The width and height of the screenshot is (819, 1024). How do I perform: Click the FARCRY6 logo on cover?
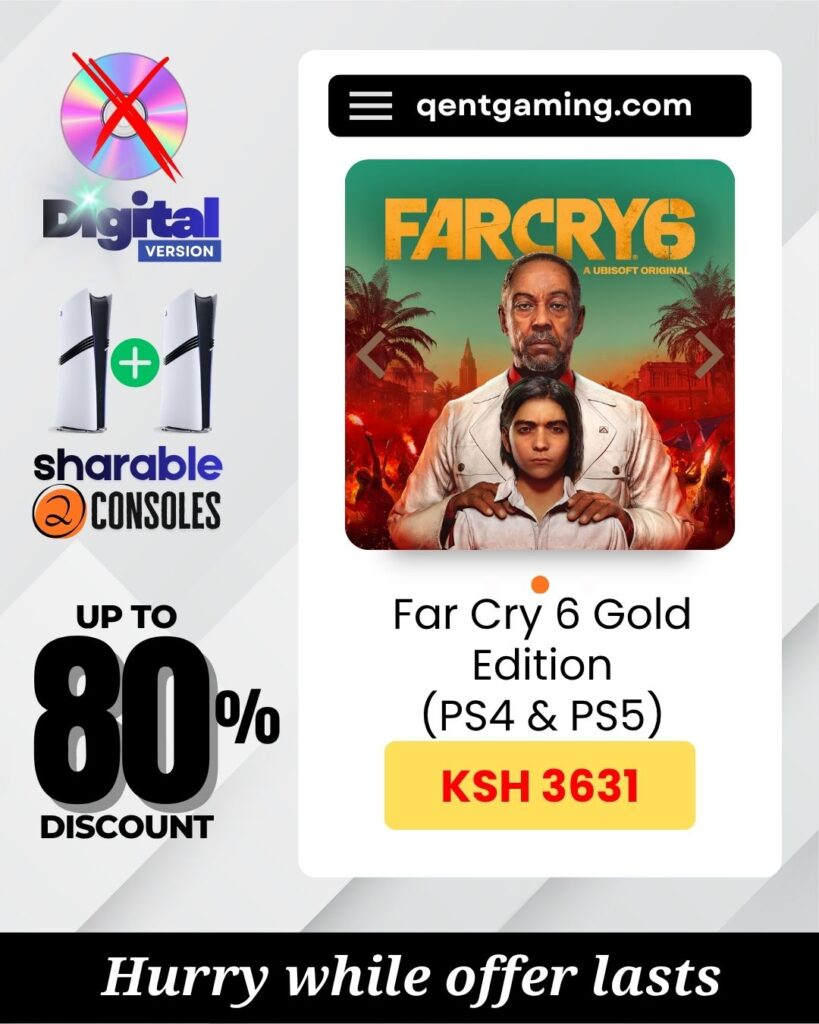[539, 230]
